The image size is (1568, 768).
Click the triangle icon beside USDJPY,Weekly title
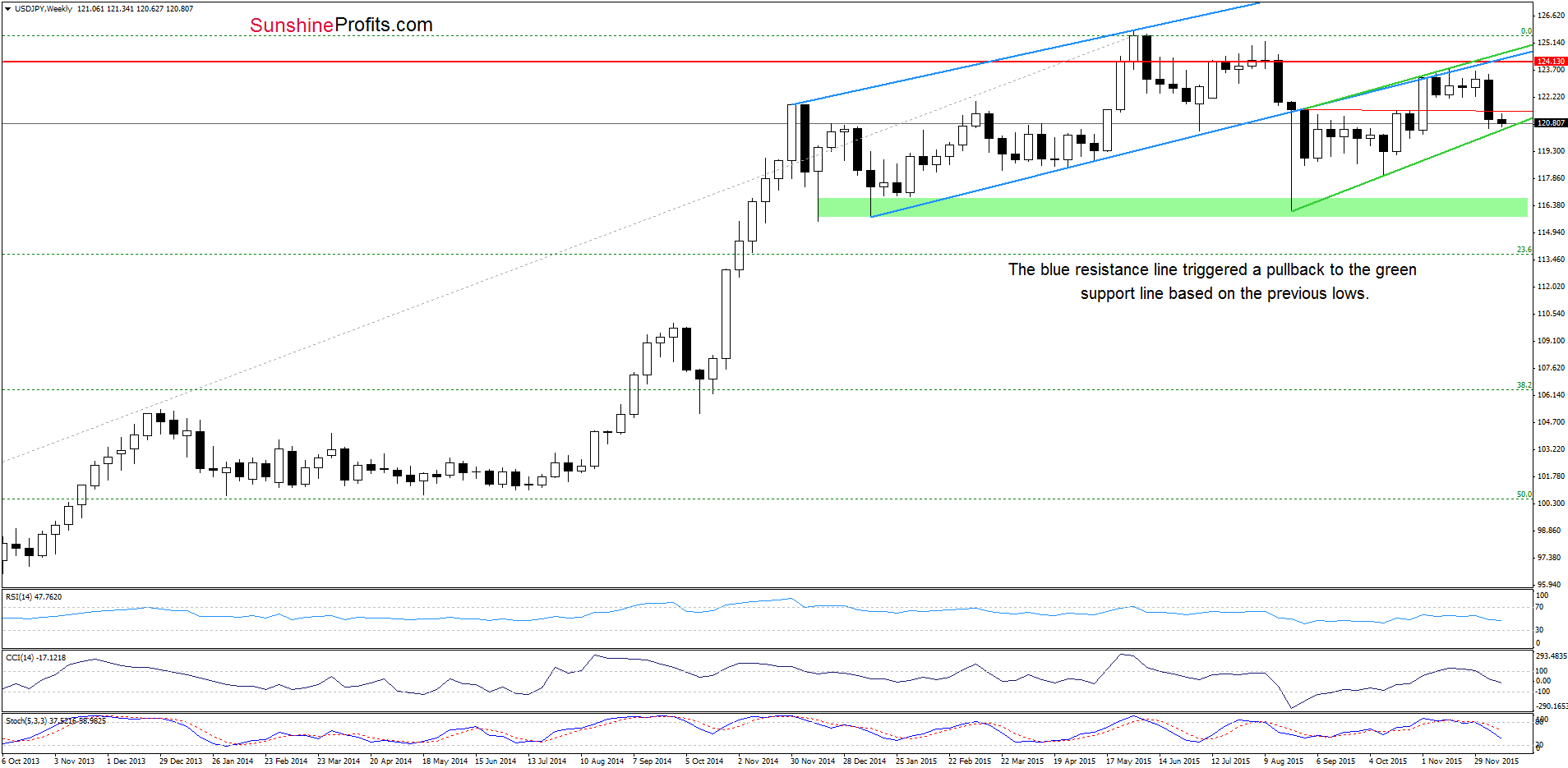point(7,8)
